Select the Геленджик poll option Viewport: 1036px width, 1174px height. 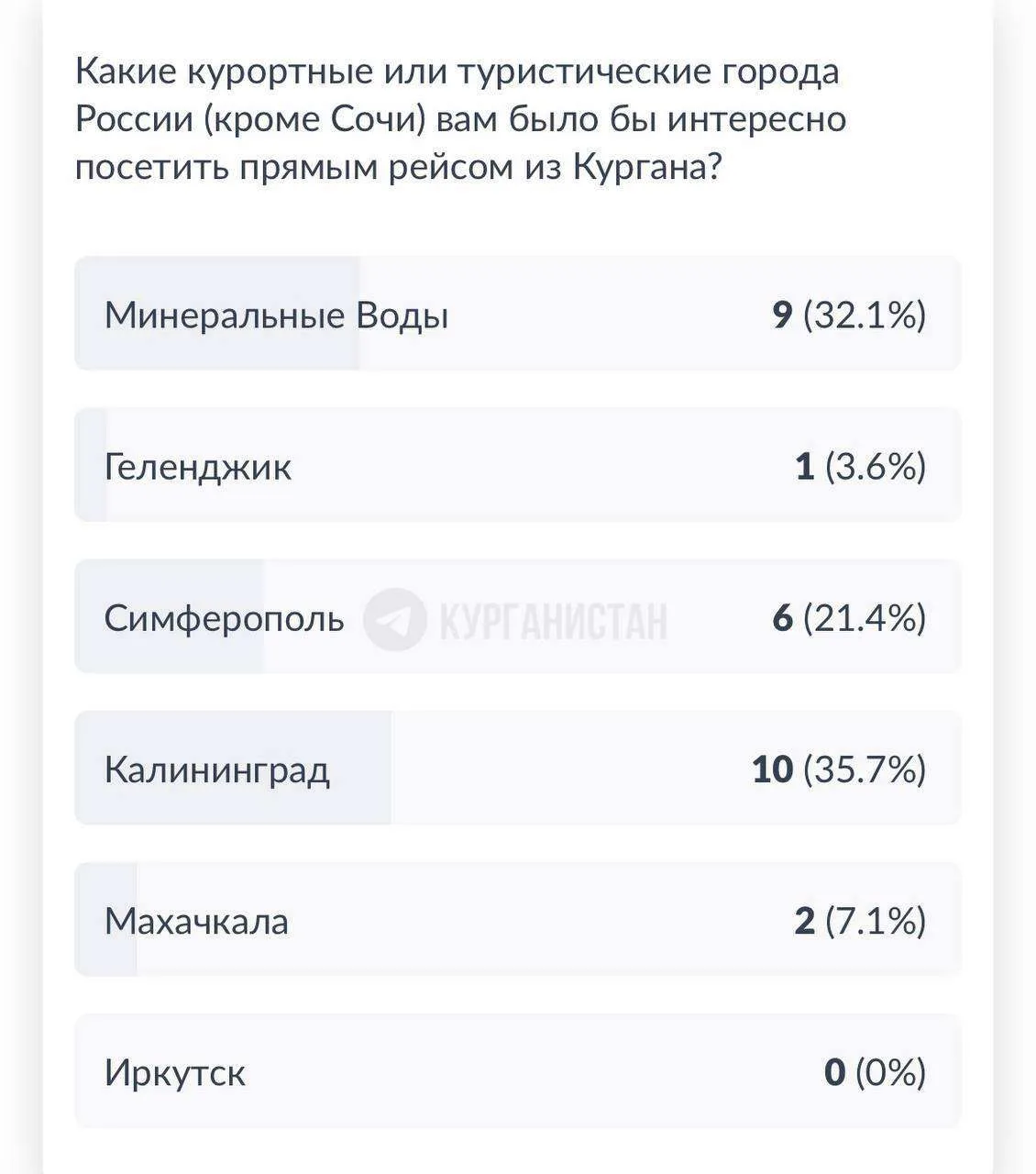(518, 465)
